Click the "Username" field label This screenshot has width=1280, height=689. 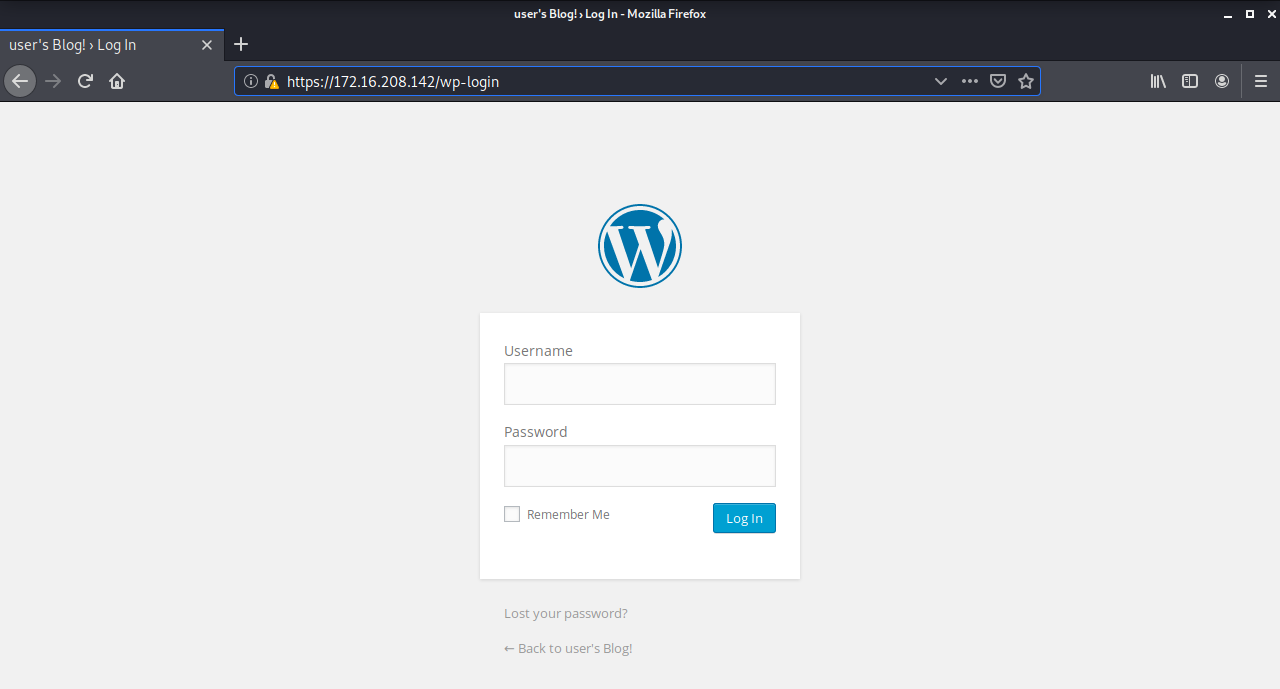tap(538, 351)
